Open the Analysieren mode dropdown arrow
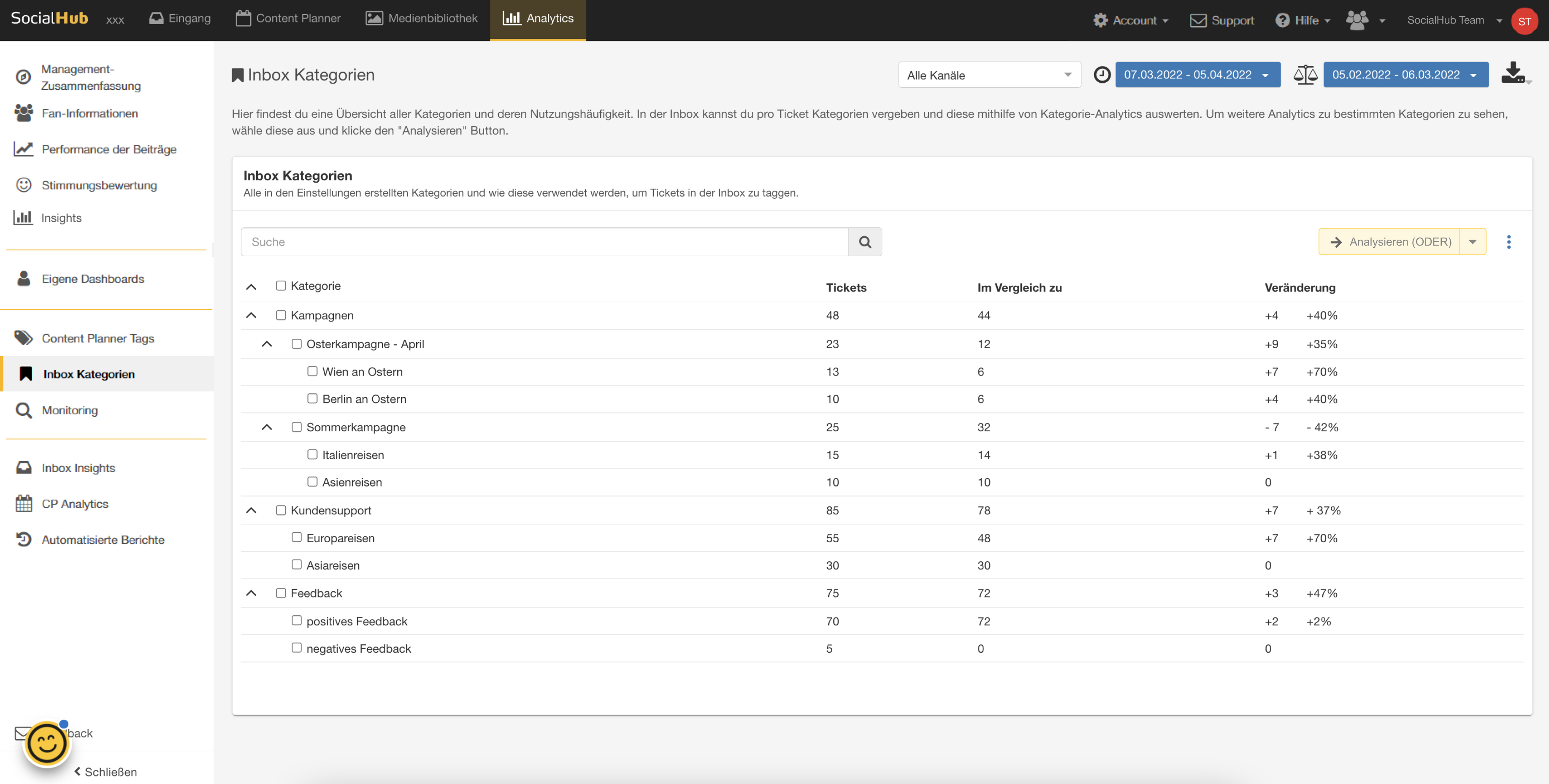1549x784 pixels. click(1472, 242)
